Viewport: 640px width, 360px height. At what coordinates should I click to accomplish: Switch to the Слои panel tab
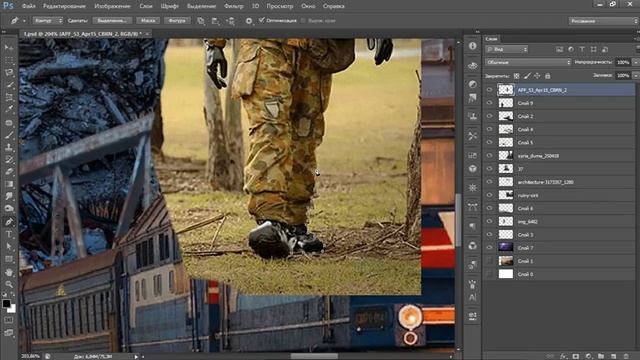pyautogui.click(x=491, y=39)
